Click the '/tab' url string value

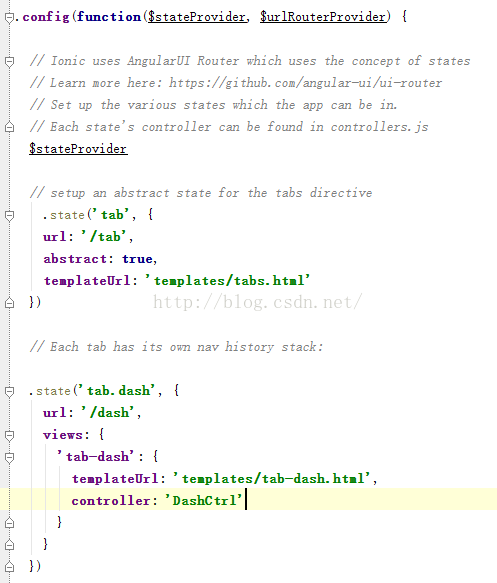(x=104, y=236)
